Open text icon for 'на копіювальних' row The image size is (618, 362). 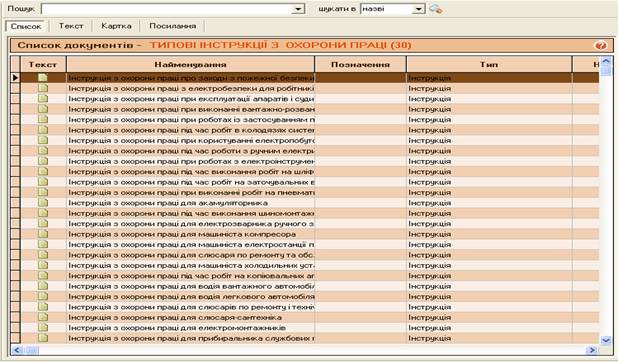pyautogui.click(x=43, y=276)
